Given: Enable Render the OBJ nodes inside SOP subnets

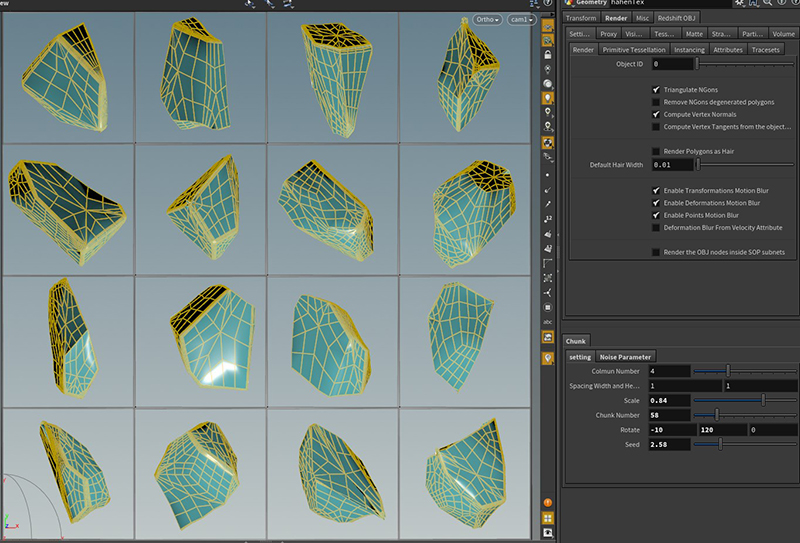Looking at the screenshot, I should tap(656, 252).
